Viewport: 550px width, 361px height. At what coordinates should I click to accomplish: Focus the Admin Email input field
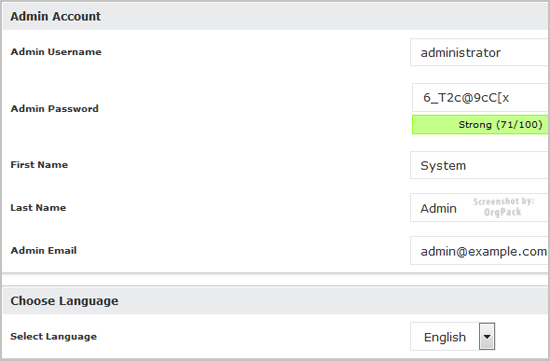(x=480, y=250)
